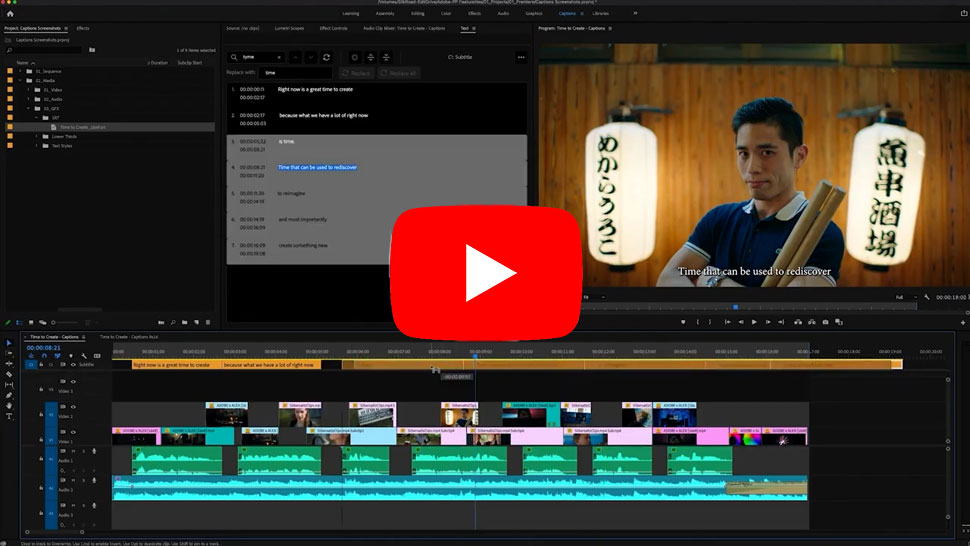The height and width of the screenshot is (546, 970).
Task: Click the wrench settings icon in Program monitor
Action: point(927,297)
